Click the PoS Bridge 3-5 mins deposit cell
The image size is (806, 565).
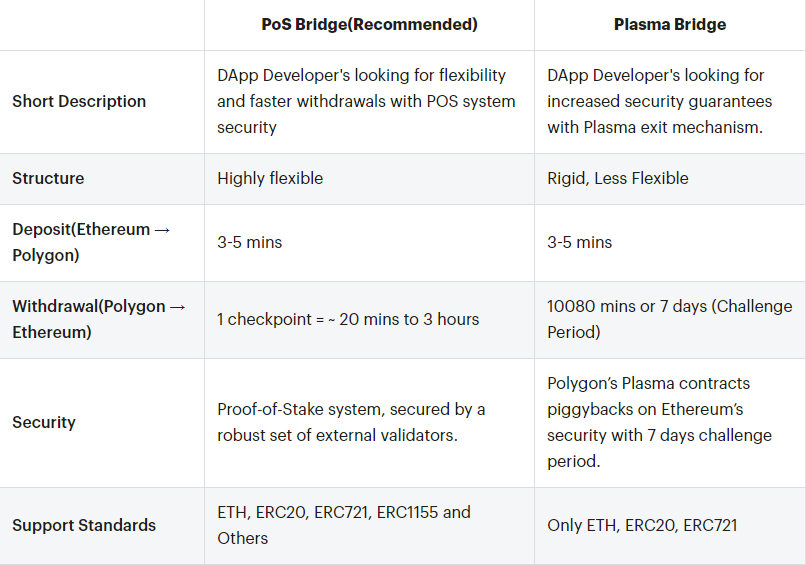[250, 242]
